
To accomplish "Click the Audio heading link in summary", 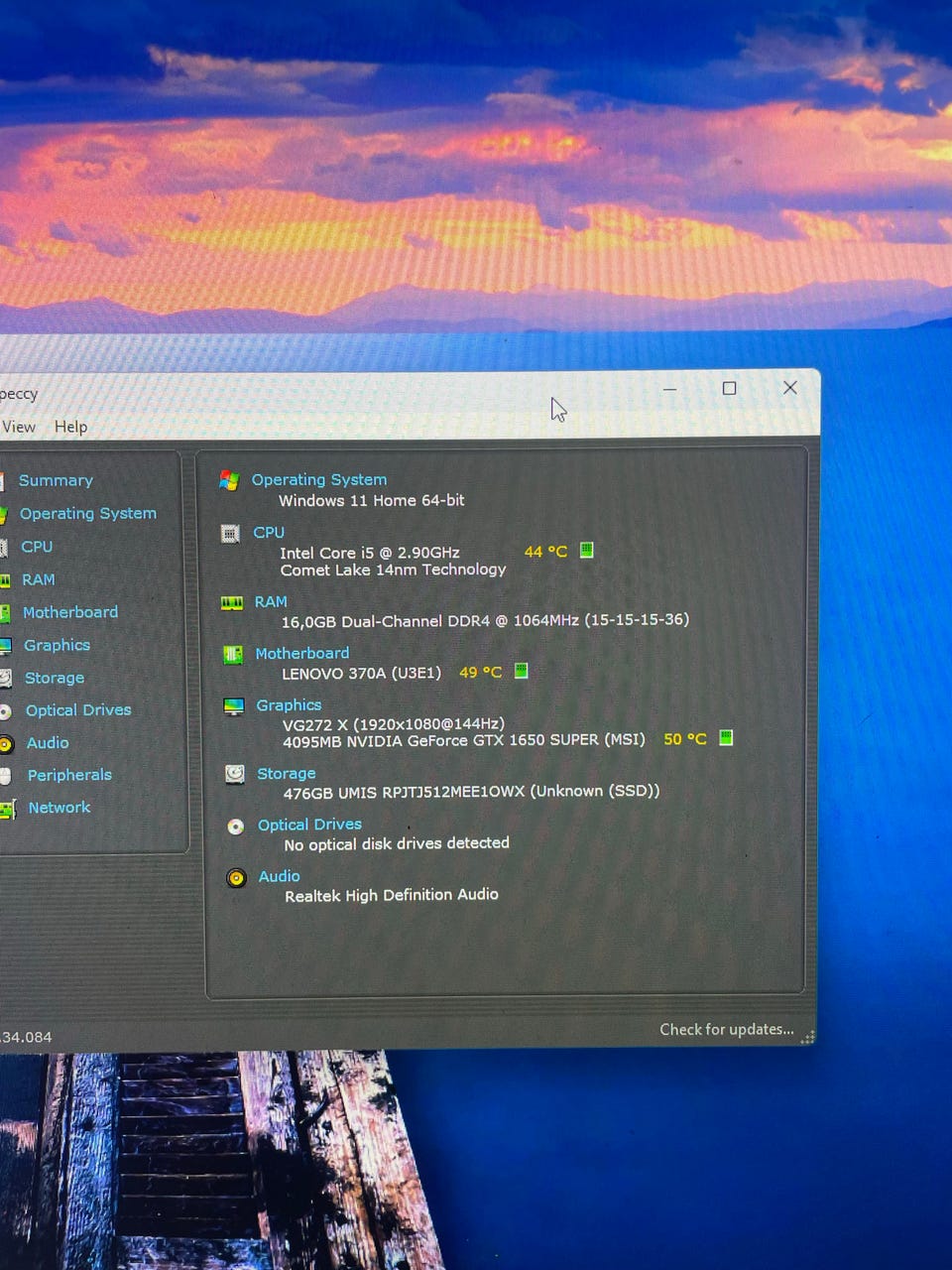I will [x=279, y=876].
